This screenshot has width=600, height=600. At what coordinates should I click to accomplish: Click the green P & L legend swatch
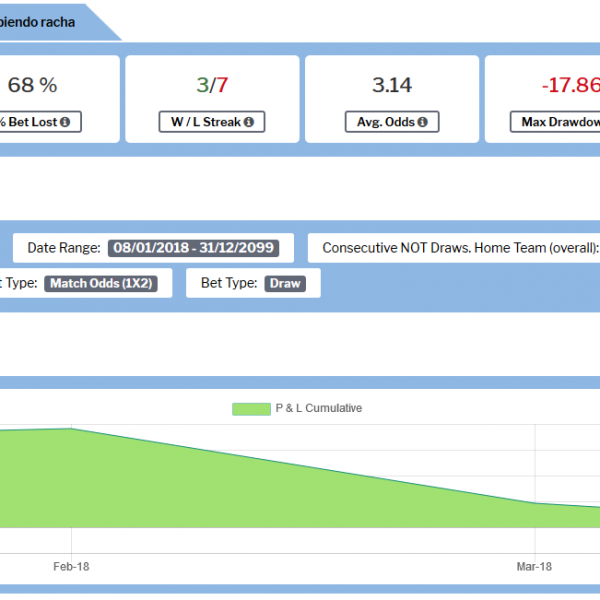coord(251,408)
